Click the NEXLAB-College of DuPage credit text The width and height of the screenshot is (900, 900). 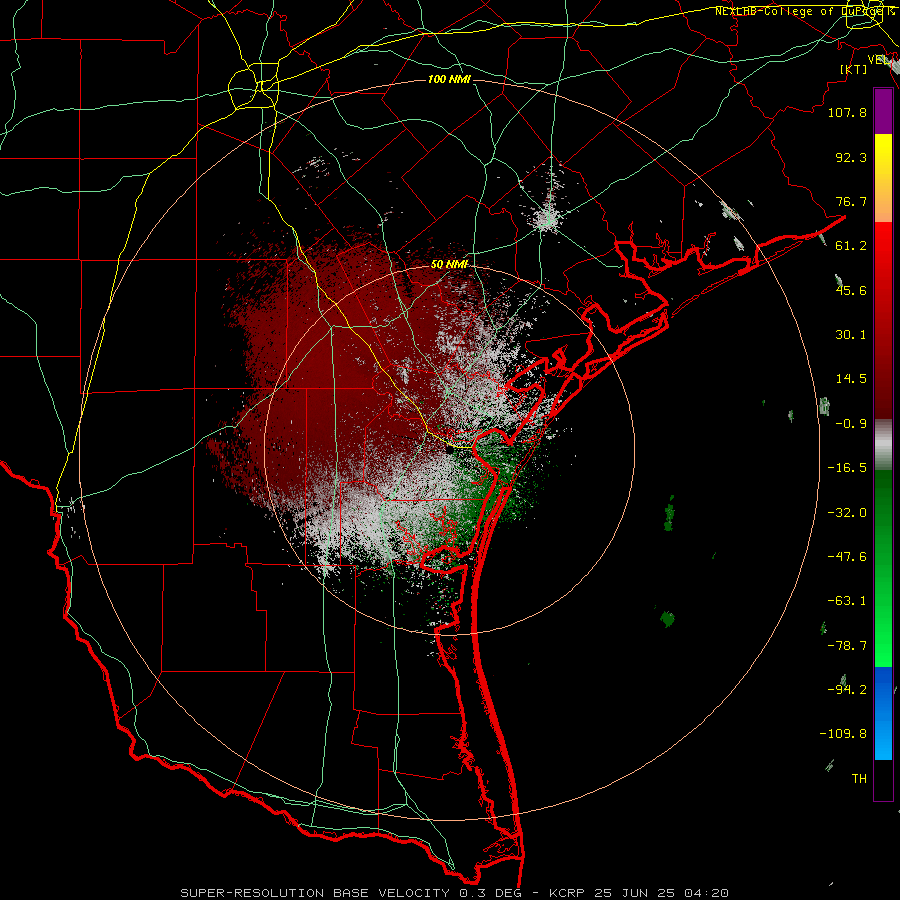point(805,11)
